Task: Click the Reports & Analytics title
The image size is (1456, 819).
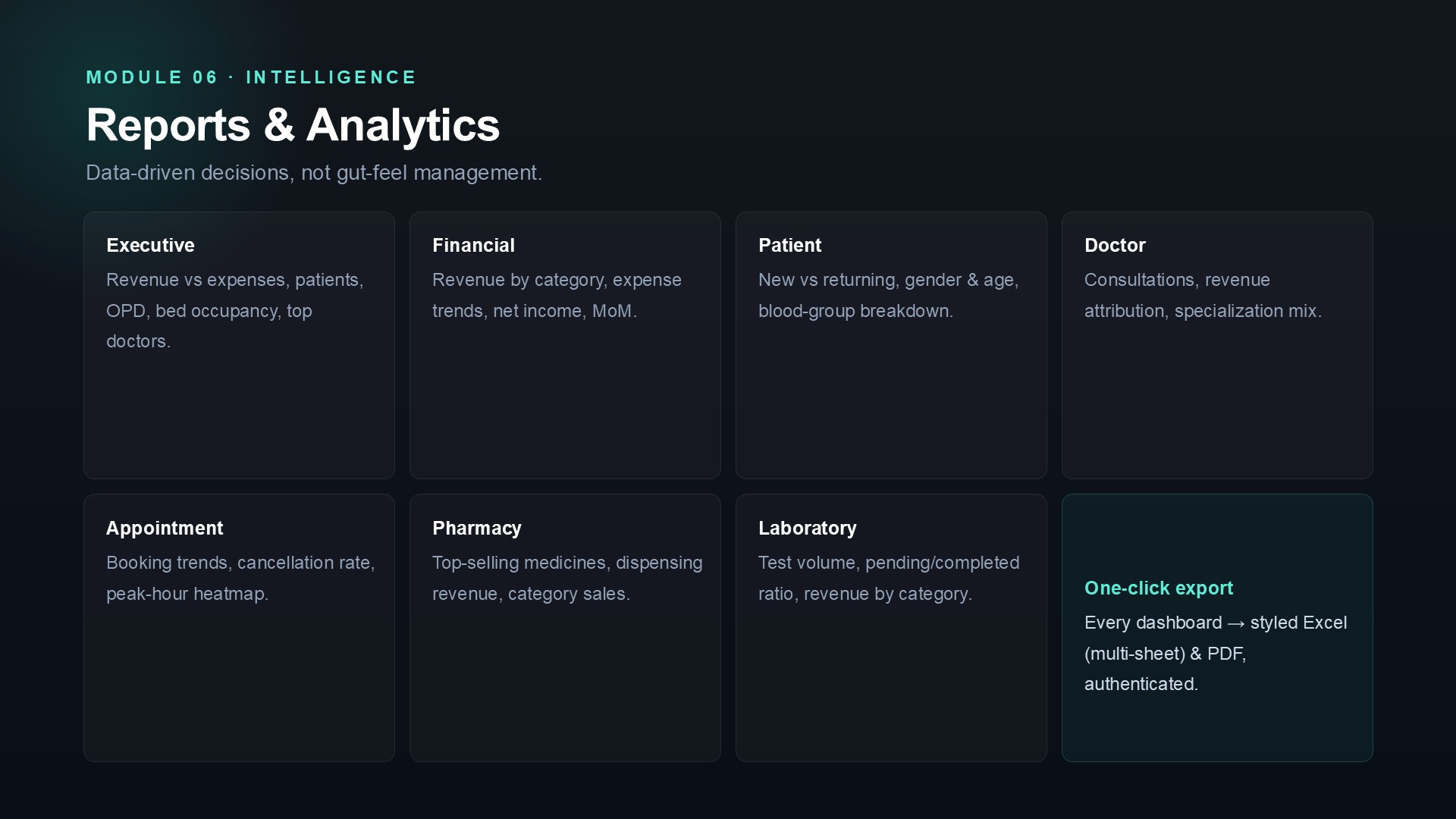Action: click(293, 125)
